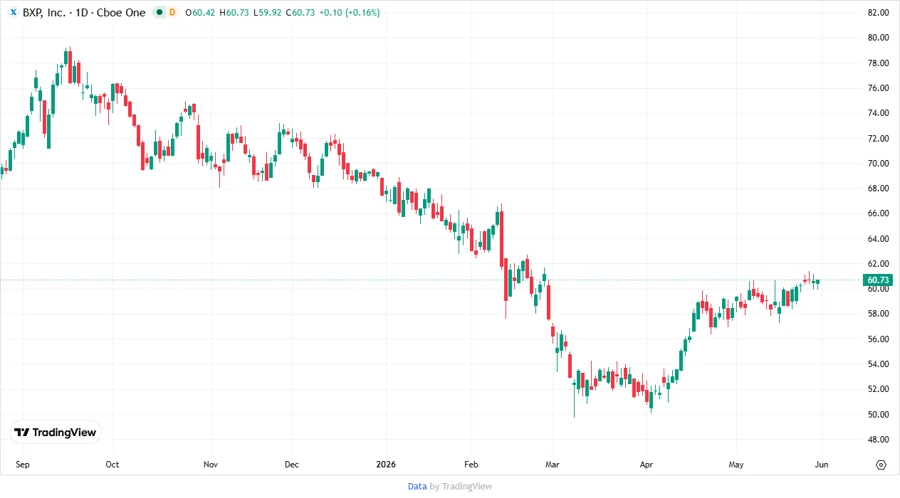Click the 80.00 price axis label
The image size is (900, 498).
point(878,38)
